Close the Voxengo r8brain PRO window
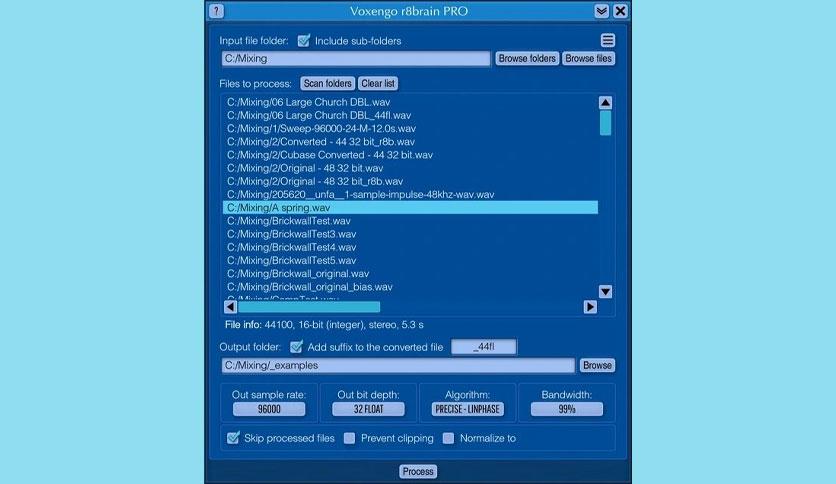836x484 pixels. tap(621, 11)
